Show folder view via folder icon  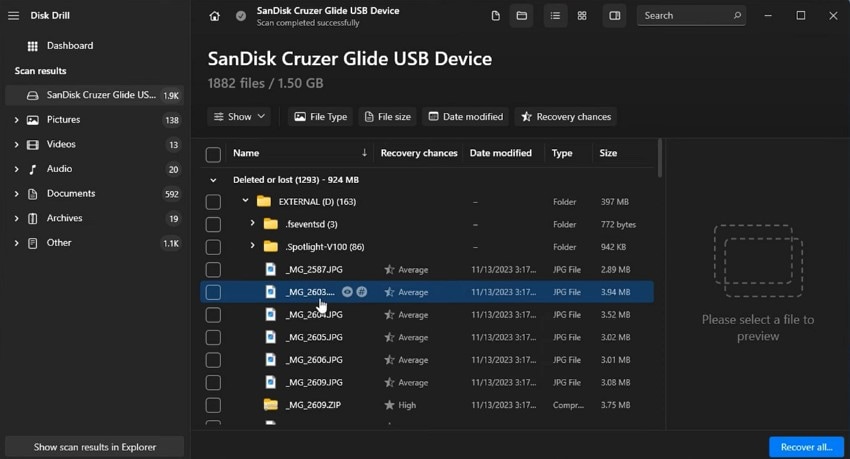tap(521, 16)
